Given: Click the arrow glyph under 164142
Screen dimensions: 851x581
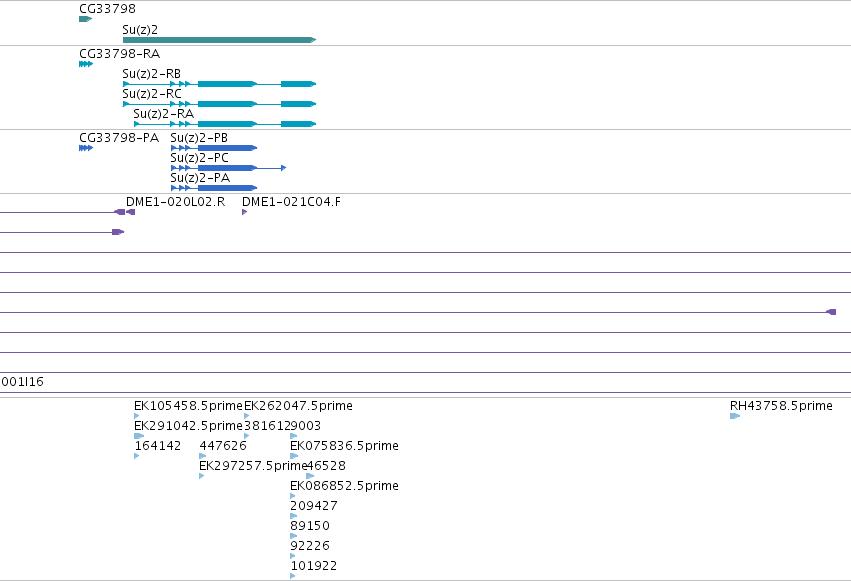Looking at the screenshot, I should pyautogui.click(x=137, y=456).
